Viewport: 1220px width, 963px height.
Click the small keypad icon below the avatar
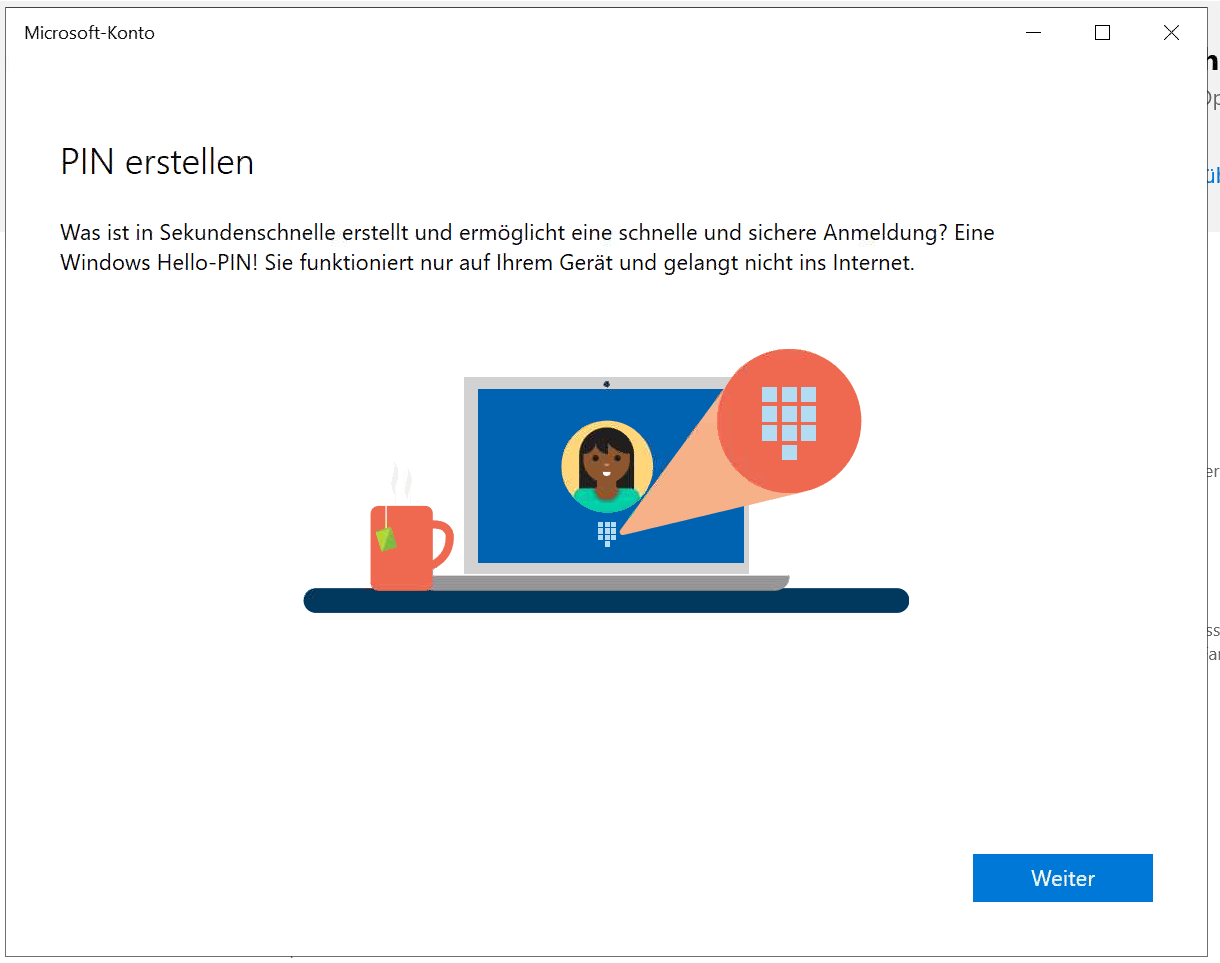pos(607,533)
